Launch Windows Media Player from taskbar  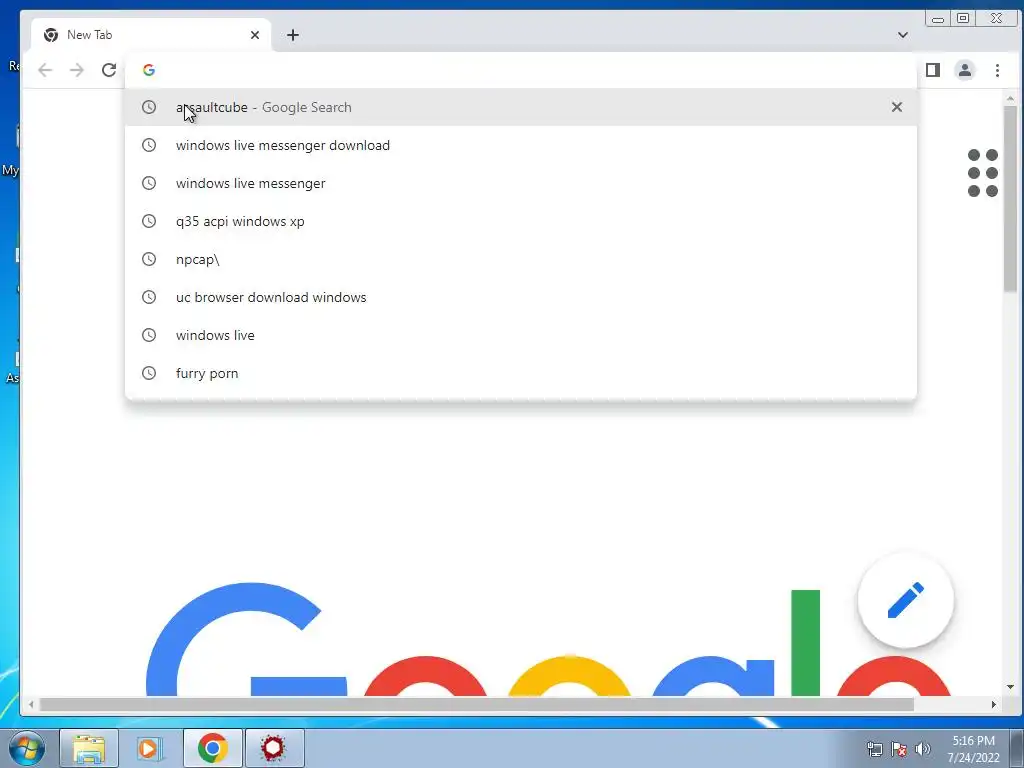pyautogui.click(x=150, y=748)
